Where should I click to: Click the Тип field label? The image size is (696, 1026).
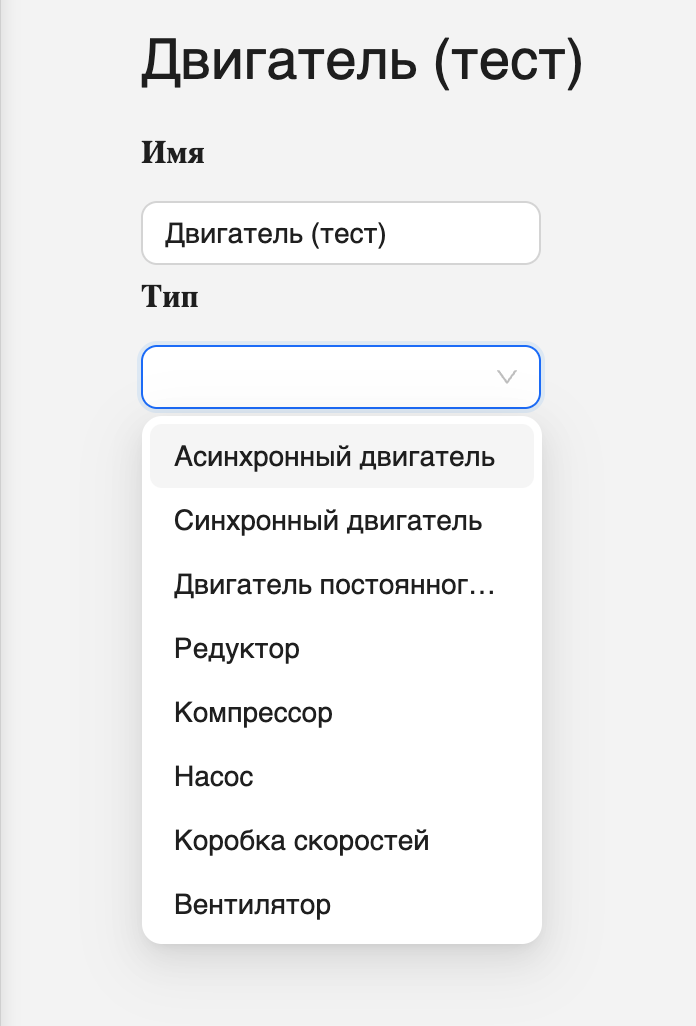coord(169,297)
